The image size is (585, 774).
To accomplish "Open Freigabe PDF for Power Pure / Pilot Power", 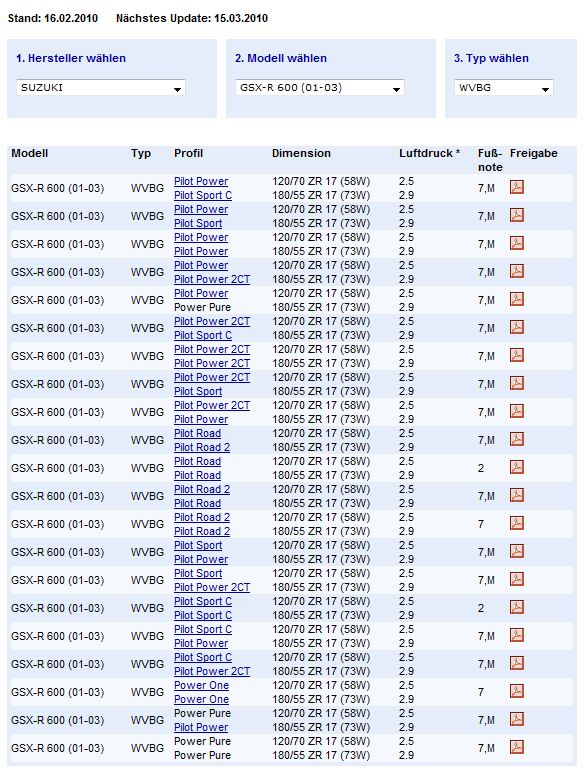I will (517, 720).
